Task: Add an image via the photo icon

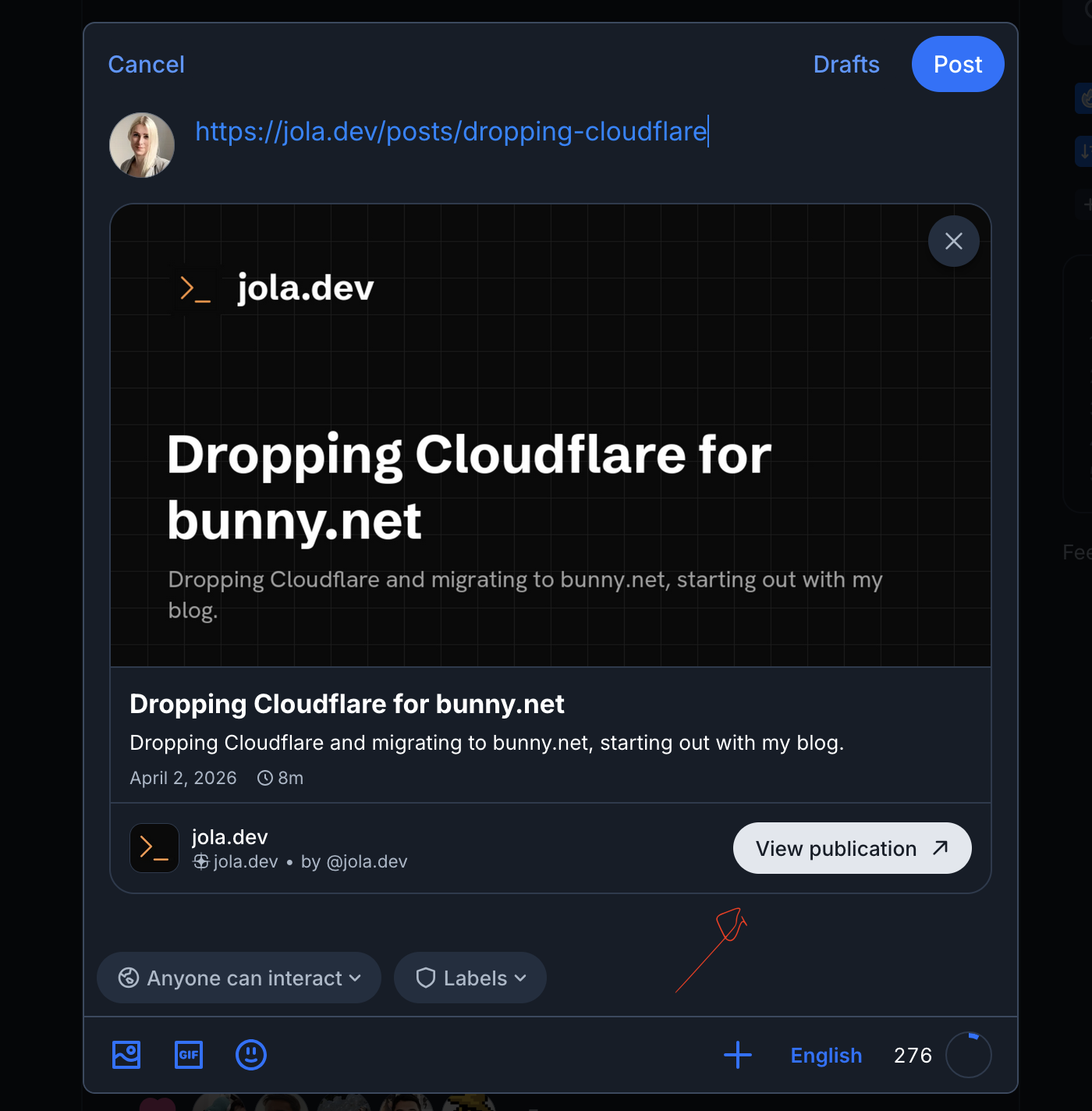Action: tap(126, 1055)
